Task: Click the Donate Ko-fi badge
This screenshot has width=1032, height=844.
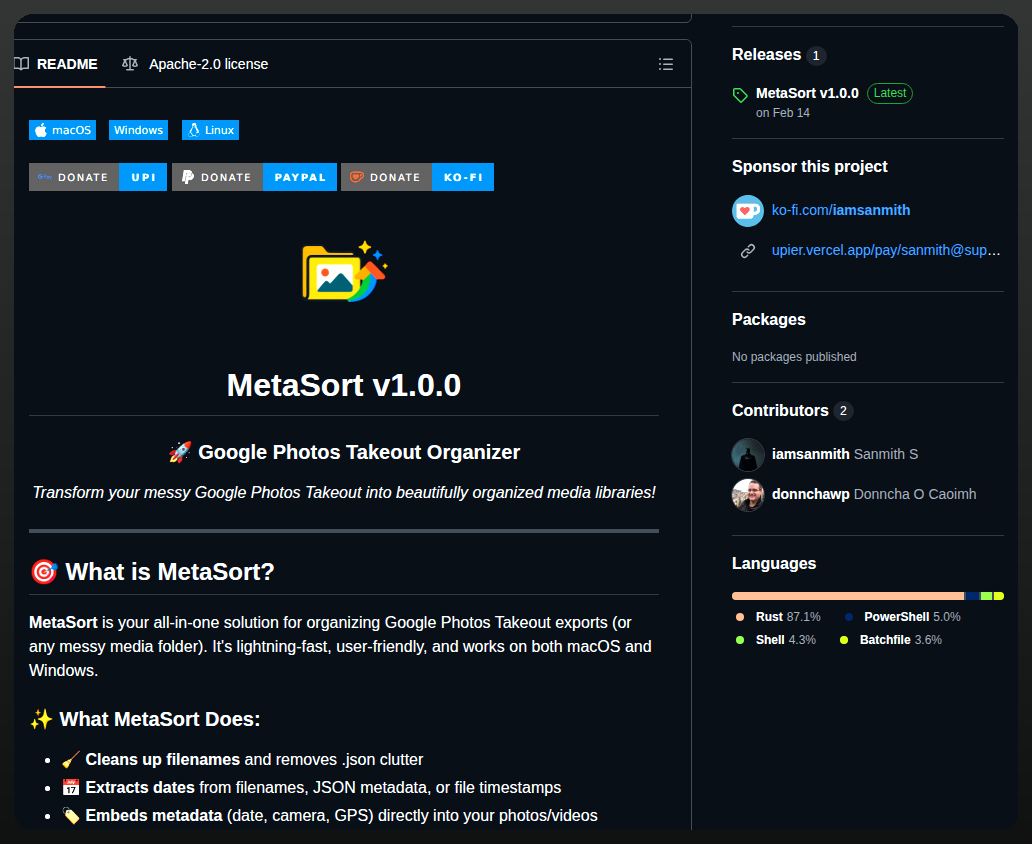Action: (x=417, y=177)
